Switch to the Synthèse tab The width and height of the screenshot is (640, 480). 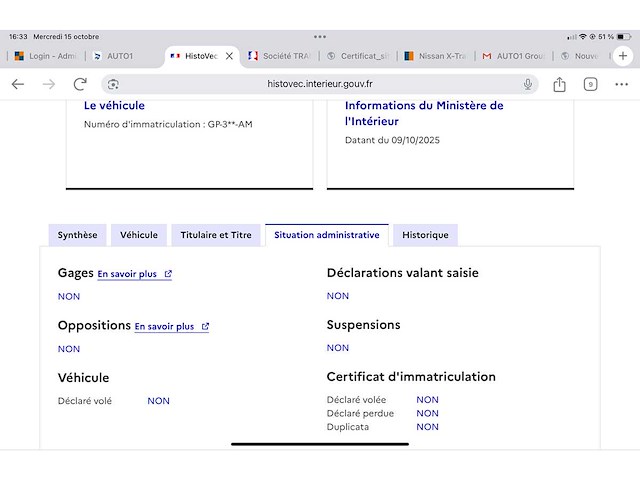(77, 235)
